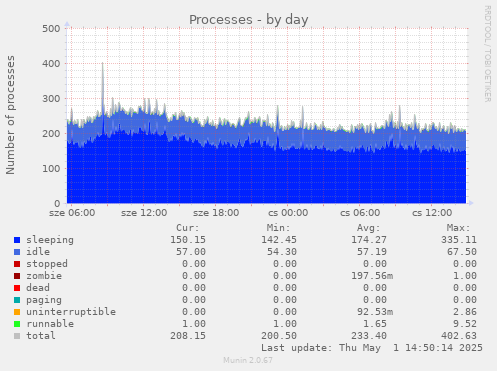Click the sleeping legend color swatch
This screenshot has height=371, width=497.
coord(17,240)
